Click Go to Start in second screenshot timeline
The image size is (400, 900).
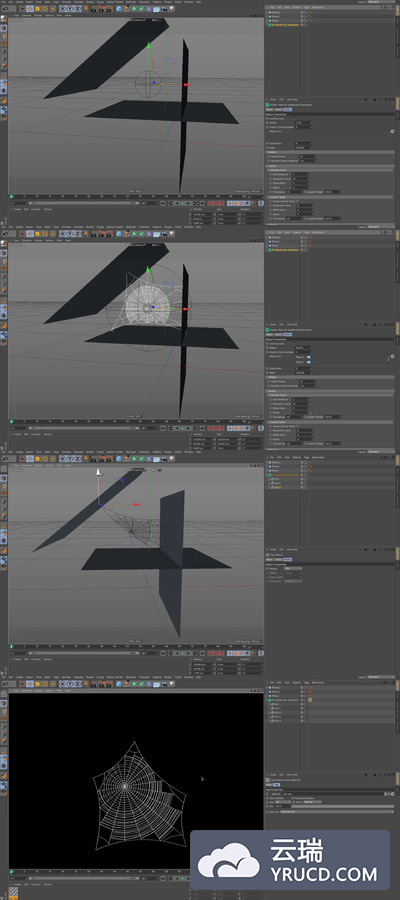[x=164, y=428]
